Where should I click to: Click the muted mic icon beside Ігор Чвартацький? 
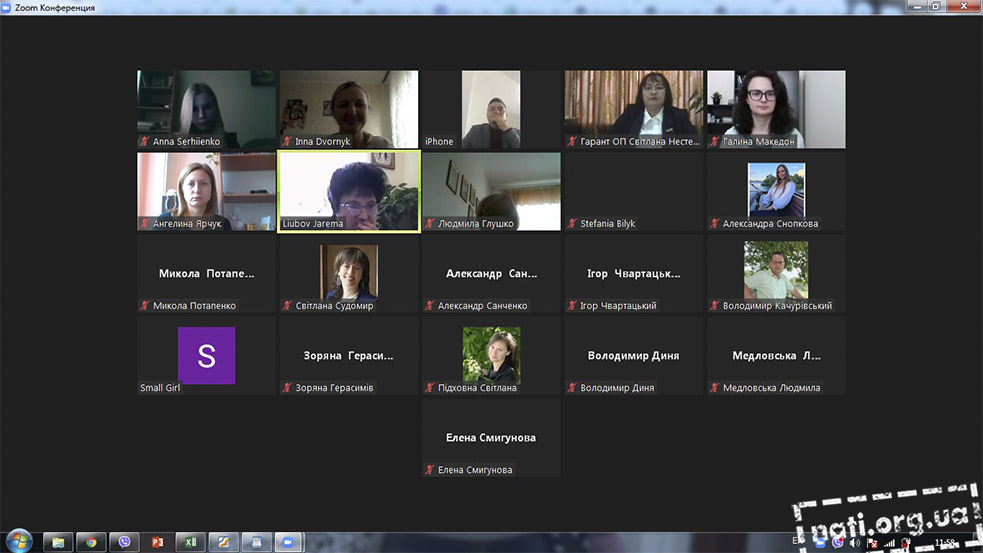coord(572,305)
